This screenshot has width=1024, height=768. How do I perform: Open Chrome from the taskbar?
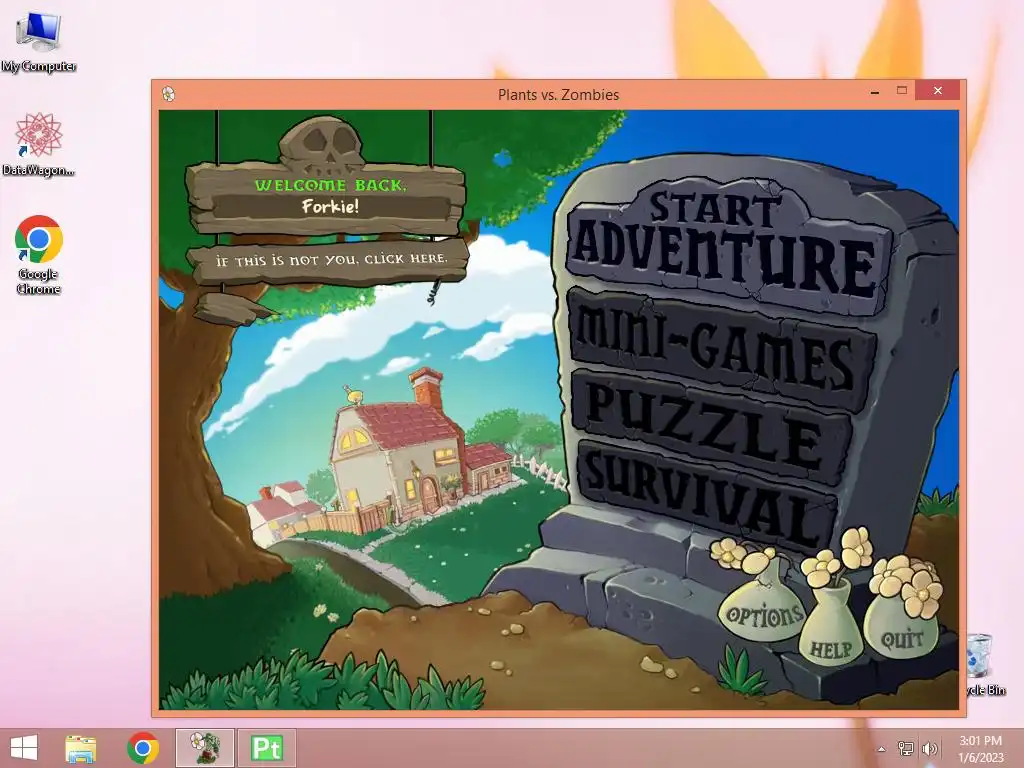pos(143,748)
